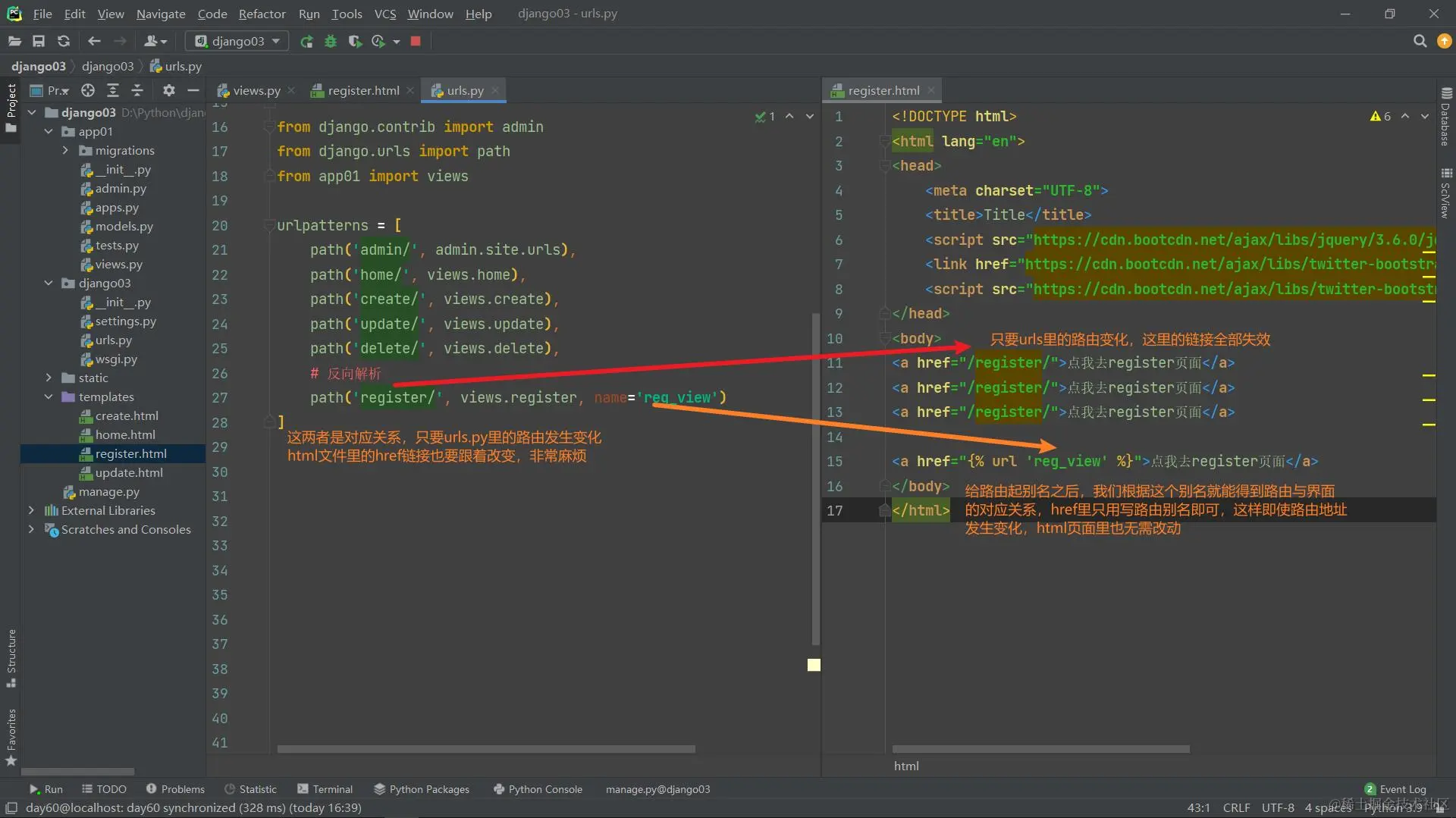Open the Python Console button
The image size is (1456, 818).
point(538,789)
